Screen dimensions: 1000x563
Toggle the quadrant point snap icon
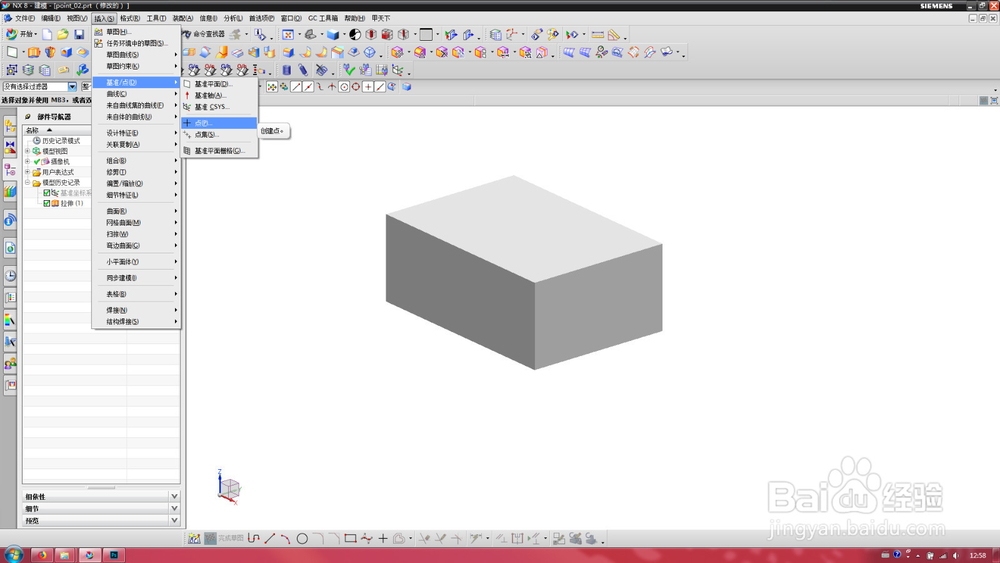pyautogui.click(x=356, y=87)
